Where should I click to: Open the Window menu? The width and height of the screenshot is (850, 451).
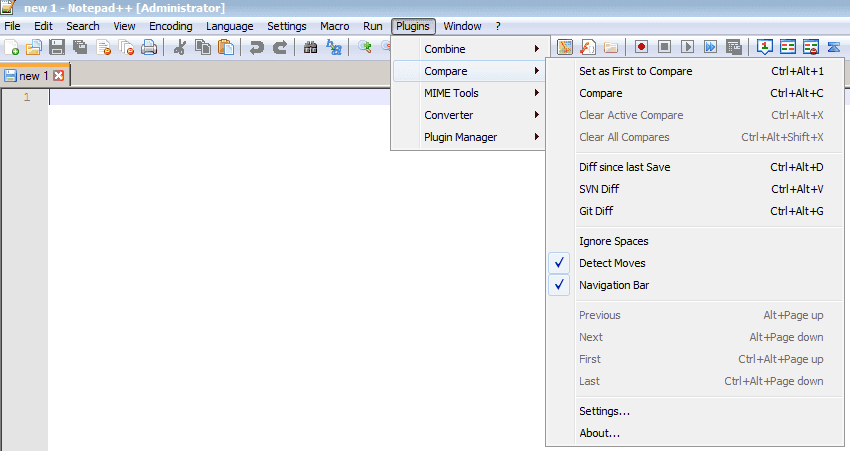[x=462, y=26]
